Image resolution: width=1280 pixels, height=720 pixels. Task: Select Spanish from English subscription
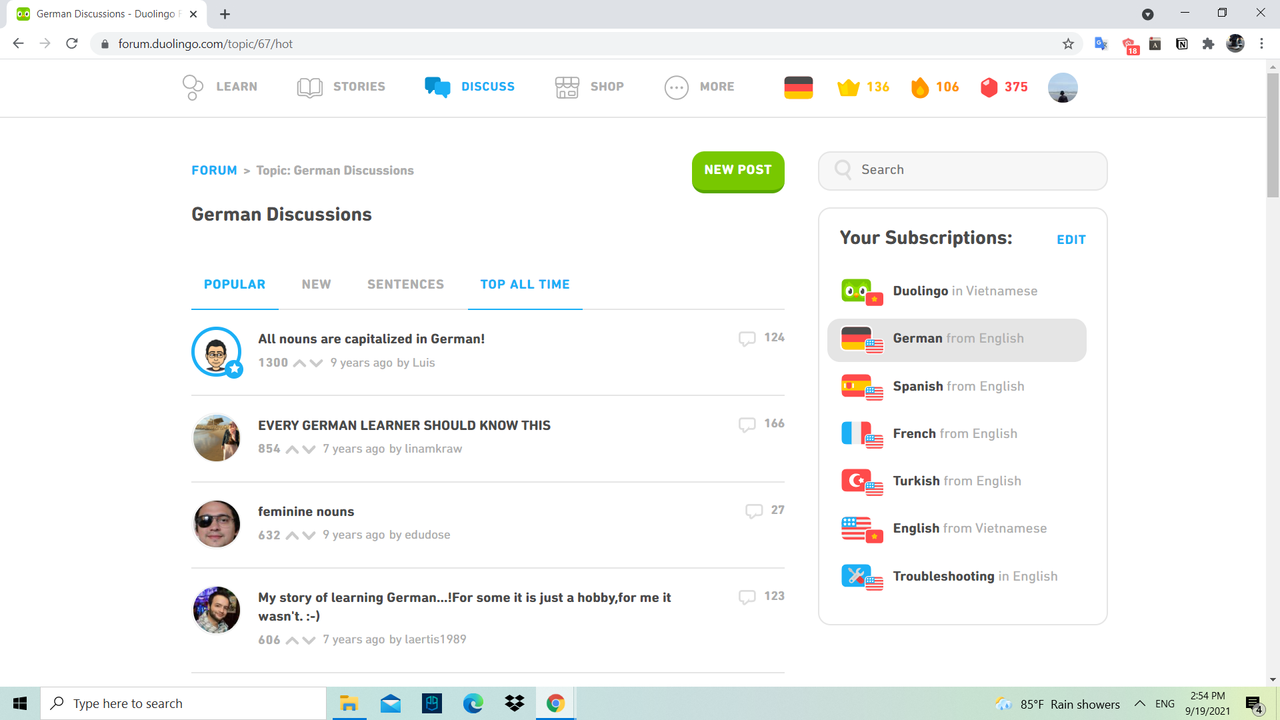click(x=957, y=386)
